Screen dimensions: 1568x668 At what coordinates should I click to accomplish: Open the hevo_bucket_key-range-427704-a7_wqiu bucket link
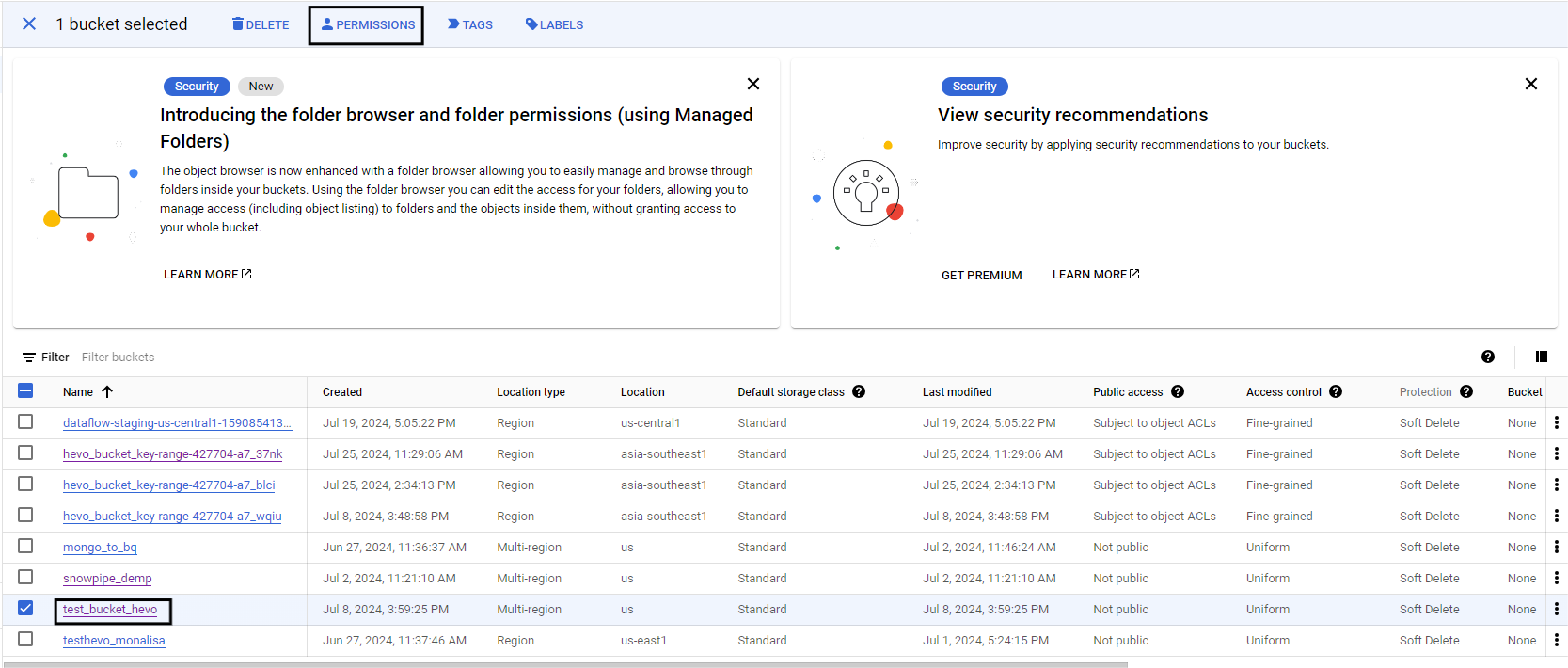click(x=172, y=517)
